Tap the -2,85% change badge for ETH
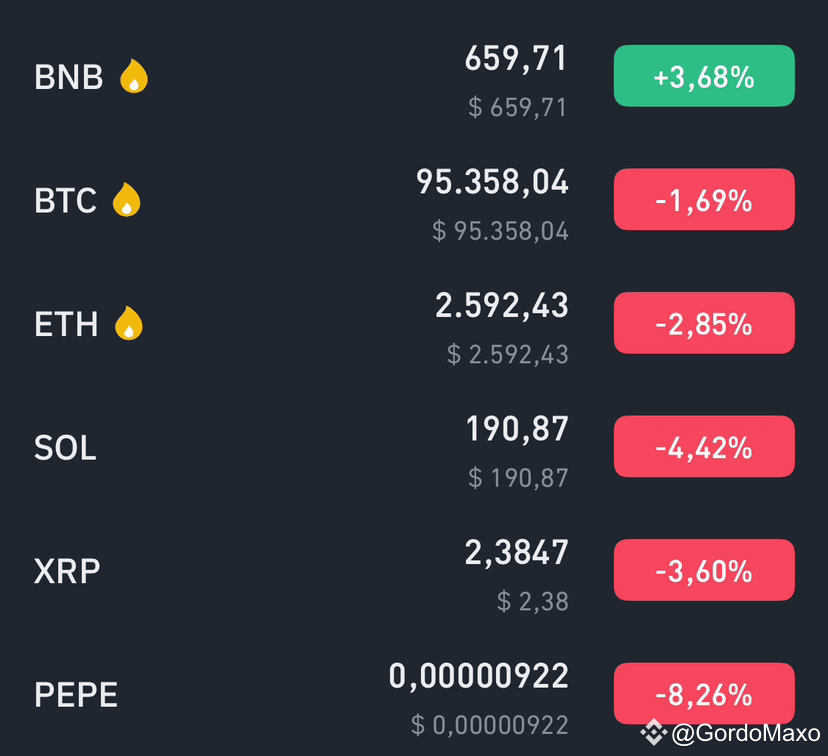828x756 pixels. (704, 323)
